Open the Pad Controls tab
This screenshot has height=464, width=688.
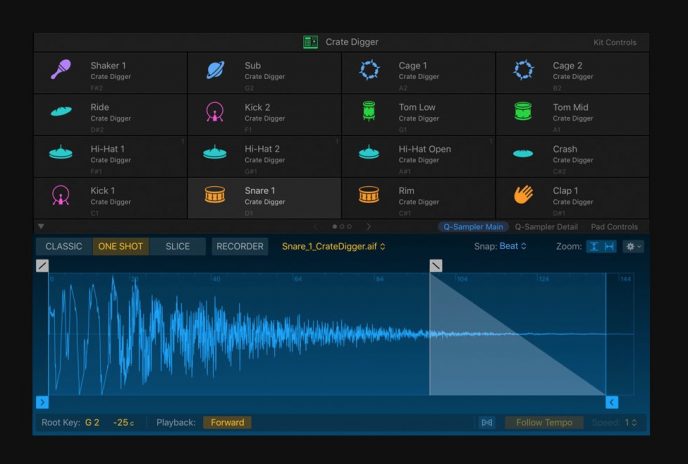coord(614,227)
